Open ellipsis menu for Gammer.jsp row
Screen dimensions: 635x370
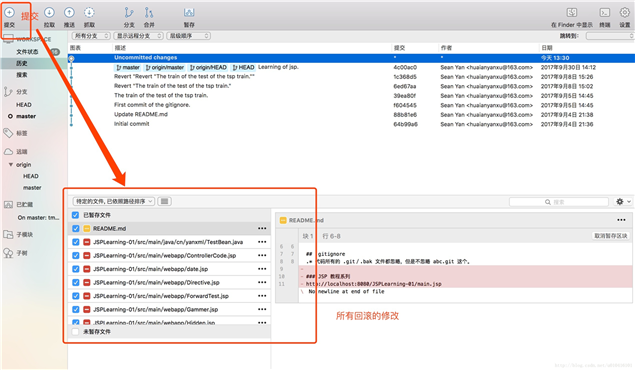coord(262,309)
